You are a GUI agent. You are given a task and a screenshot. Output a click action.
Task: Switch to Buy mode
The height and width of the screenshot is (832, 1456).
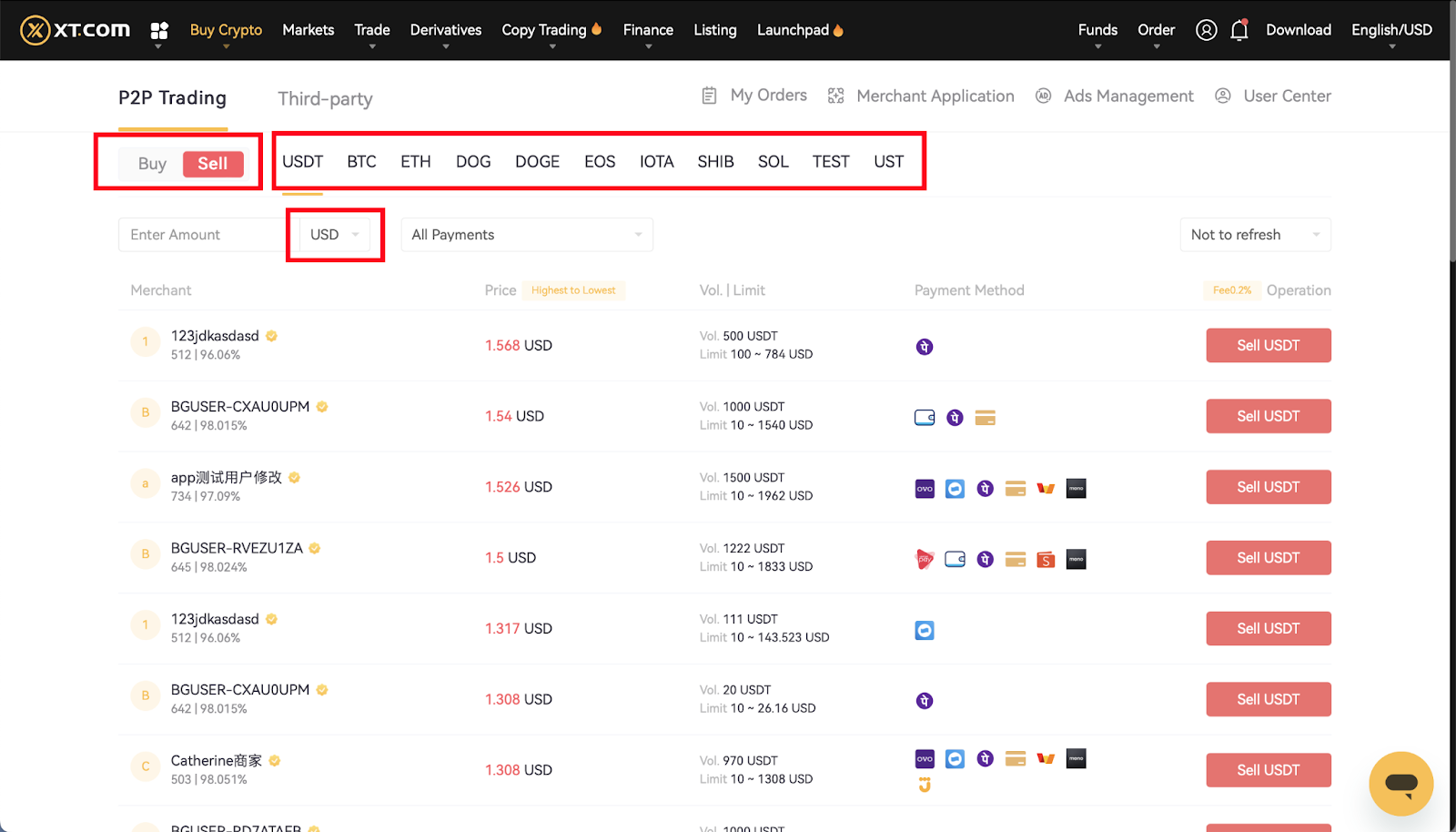pos(152,164)
